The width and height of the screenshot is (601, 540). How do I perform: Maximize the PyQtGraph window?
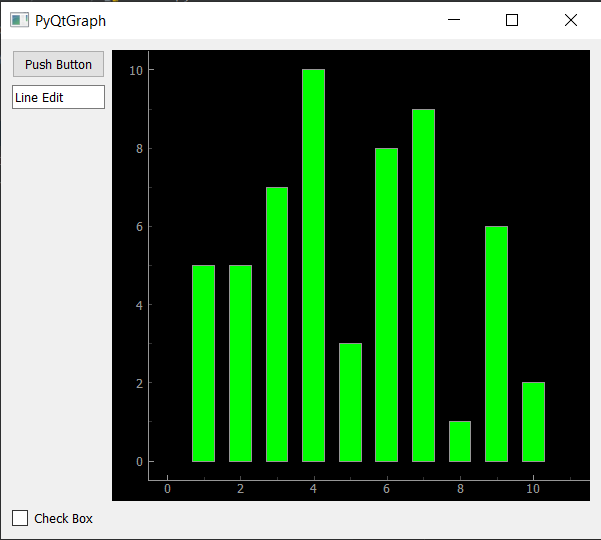click(512, 20)
